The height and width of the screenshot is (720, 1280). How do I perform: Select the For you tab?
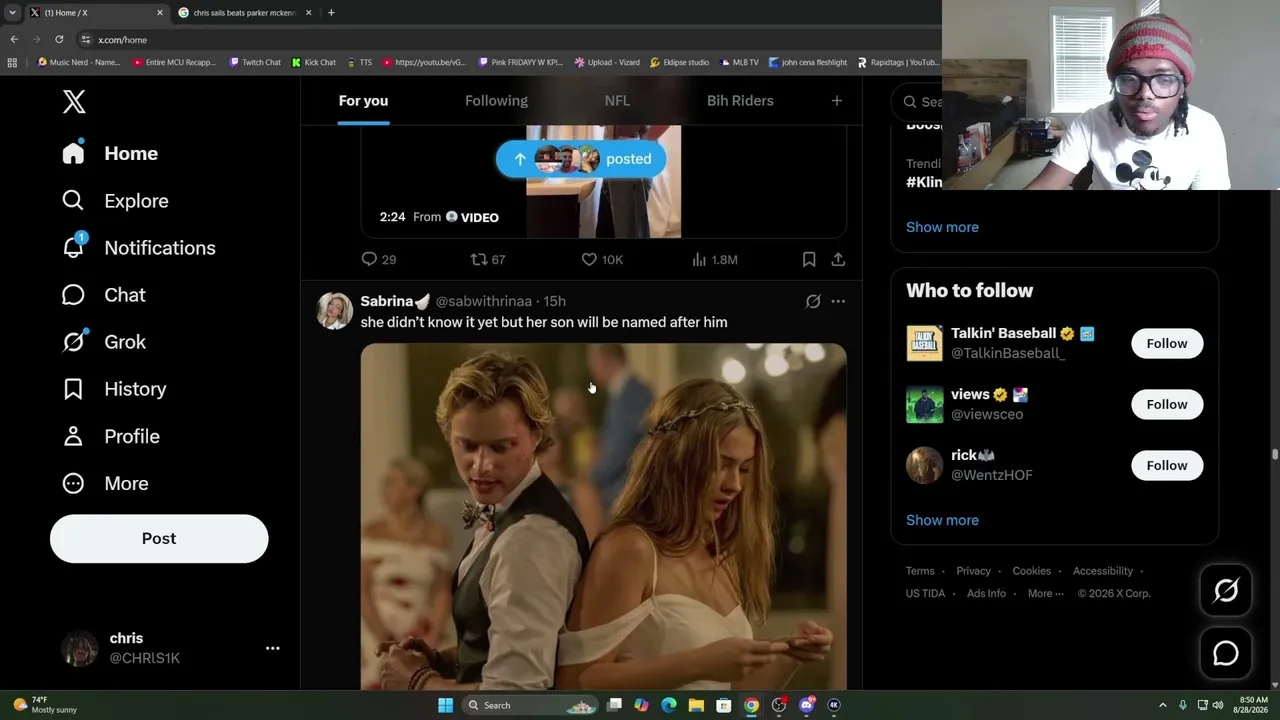363,101
